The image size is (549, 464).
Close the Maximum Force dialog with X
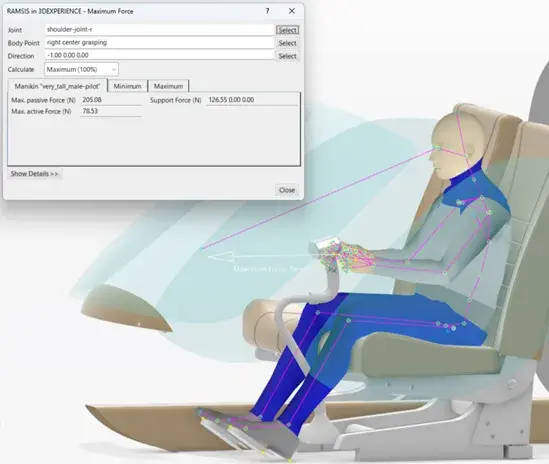292,11
